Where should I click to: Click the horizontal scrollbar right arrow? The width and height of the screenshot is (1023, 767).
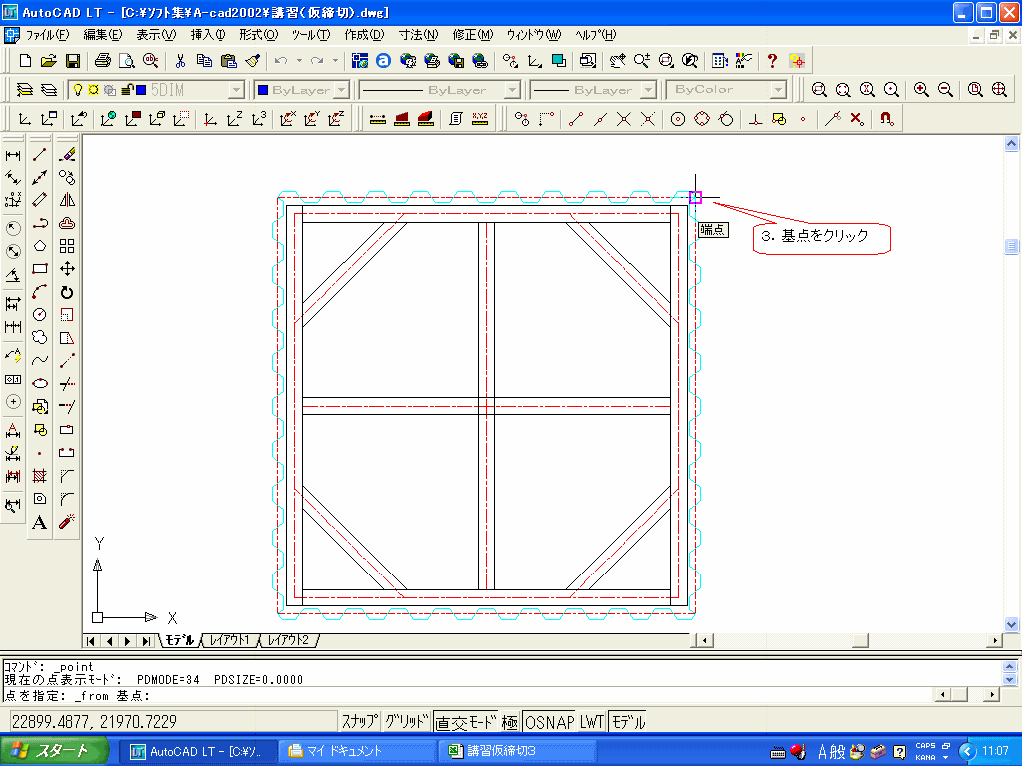(x=994, y=640)
